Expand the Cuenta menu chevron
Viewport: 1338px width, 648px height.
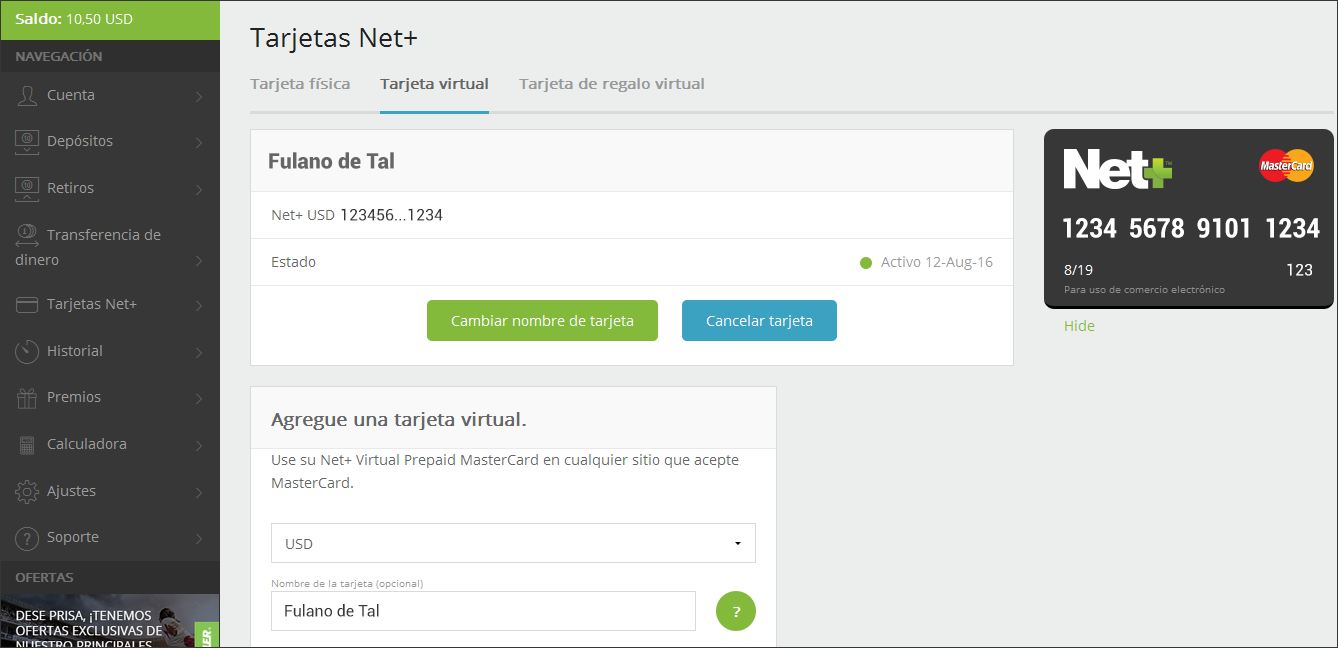tap(199, 96)
